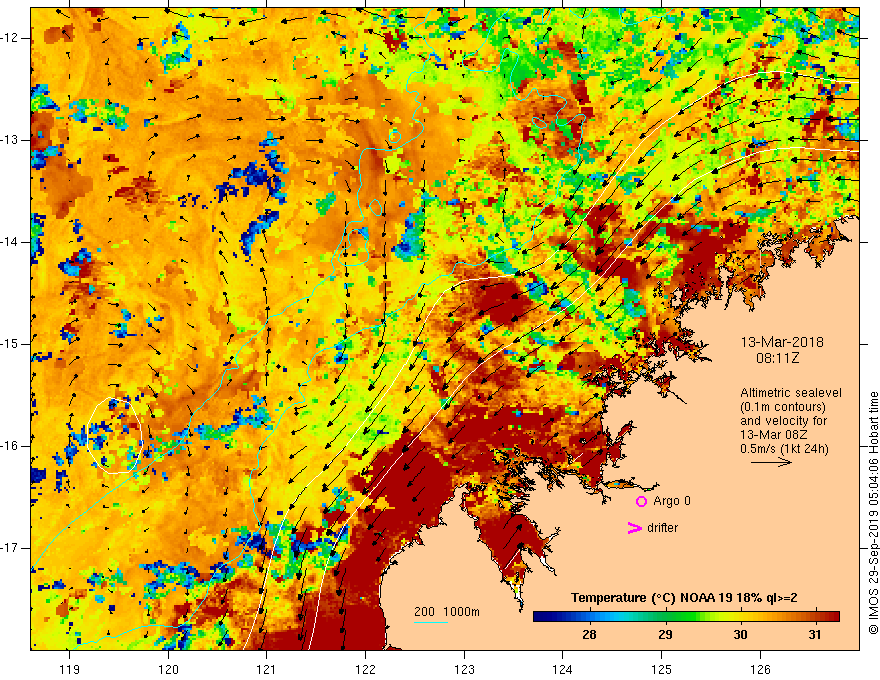Click the '119' longitude axis label
The width and height of the screenshot is (880, 680).
pyautogui.click(x=69, y=669)
